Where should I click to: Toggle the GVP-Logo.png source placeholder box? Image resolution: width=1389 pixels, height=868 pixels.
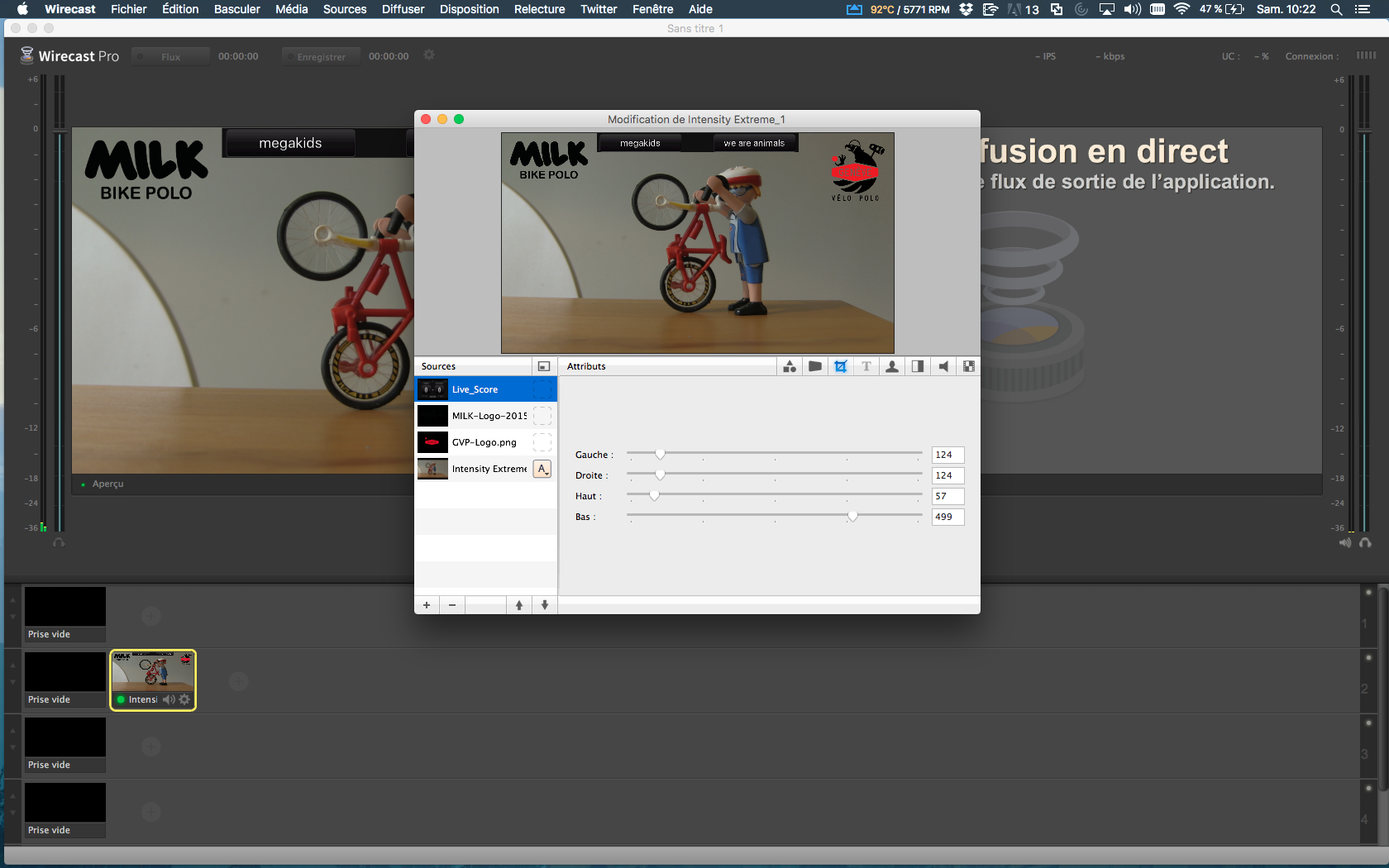click(x=542, y=442)
